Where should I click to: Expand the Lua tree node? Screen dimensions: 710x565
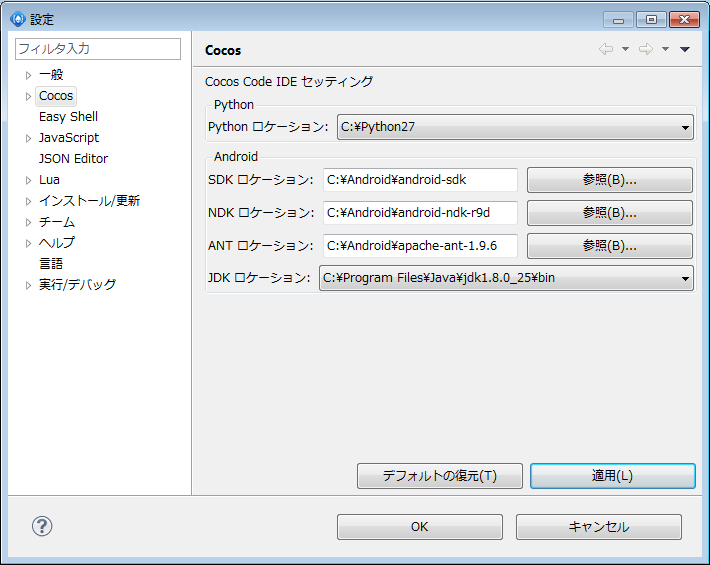[x=28, y=180]
